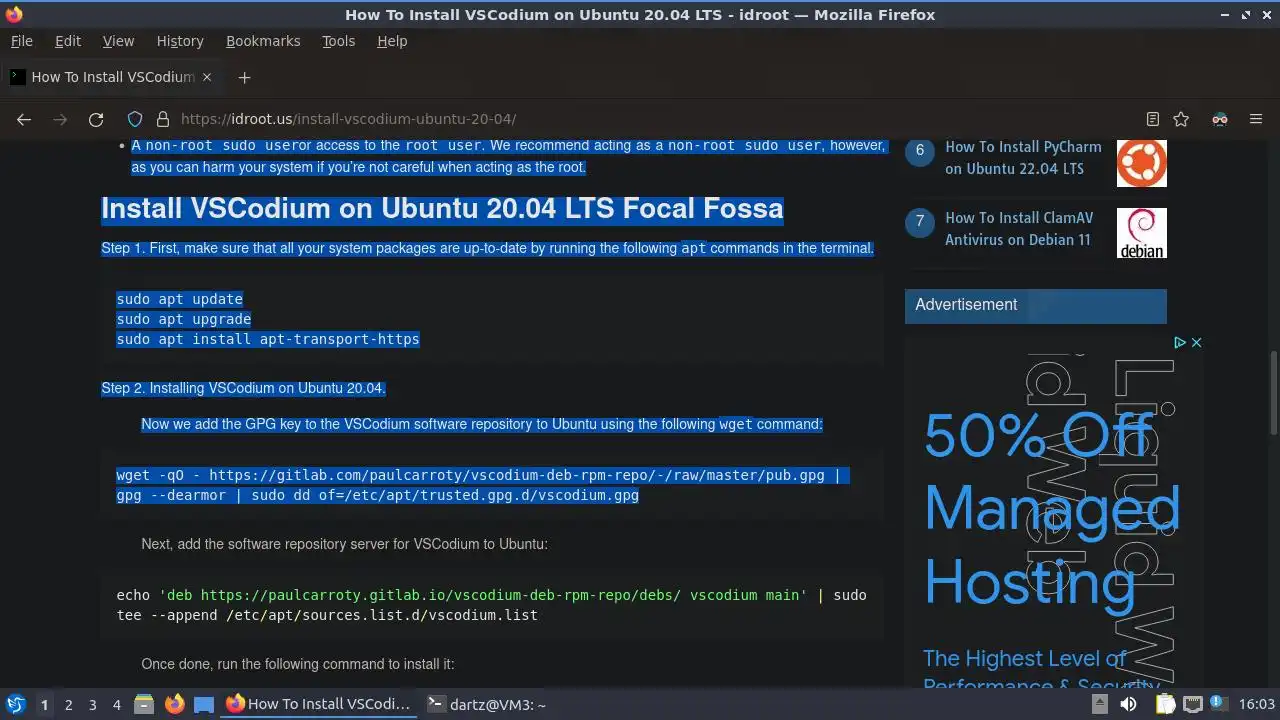Click the clock showing 16:03
The height and width of the screenshot is (720, 1280).
click(x=1257, y=704)
